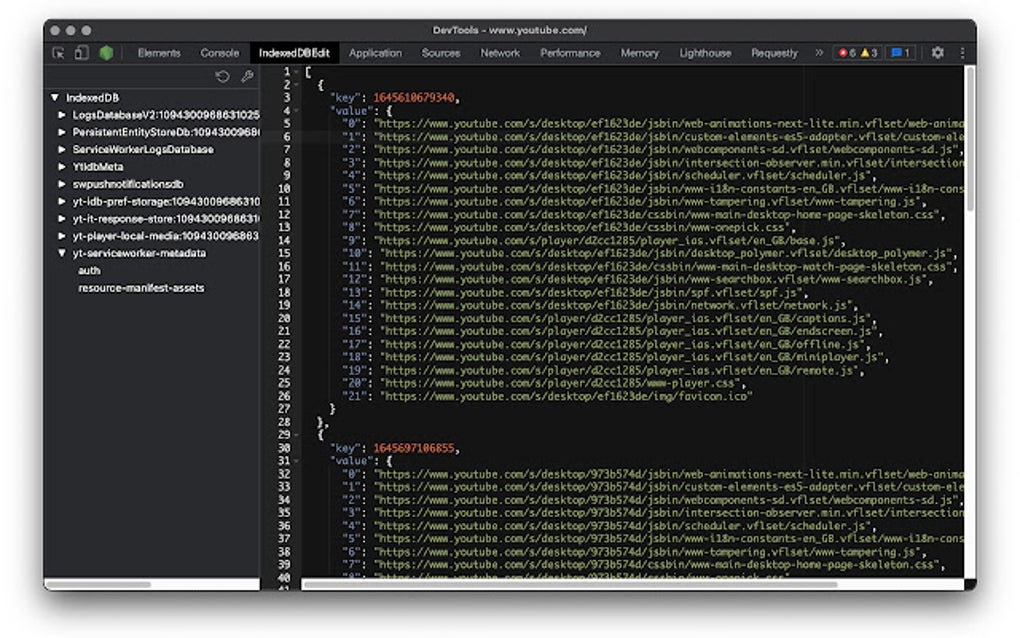
Task: Refresh the IndexedDB list with reload icon
Action: coord(222,77)
